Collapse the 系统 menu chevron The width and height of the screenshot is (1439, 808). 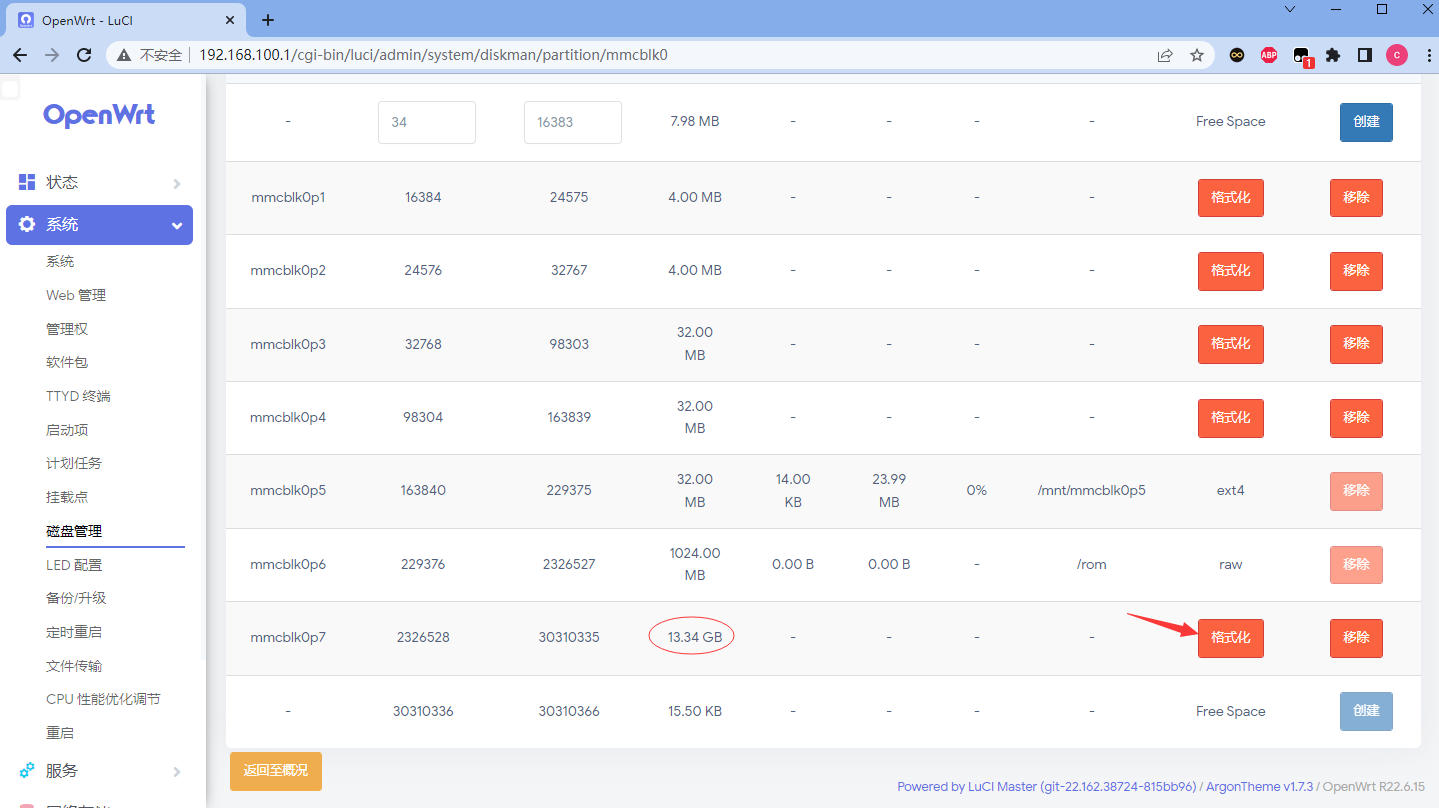pyautogui.click(x=177, y=226)
